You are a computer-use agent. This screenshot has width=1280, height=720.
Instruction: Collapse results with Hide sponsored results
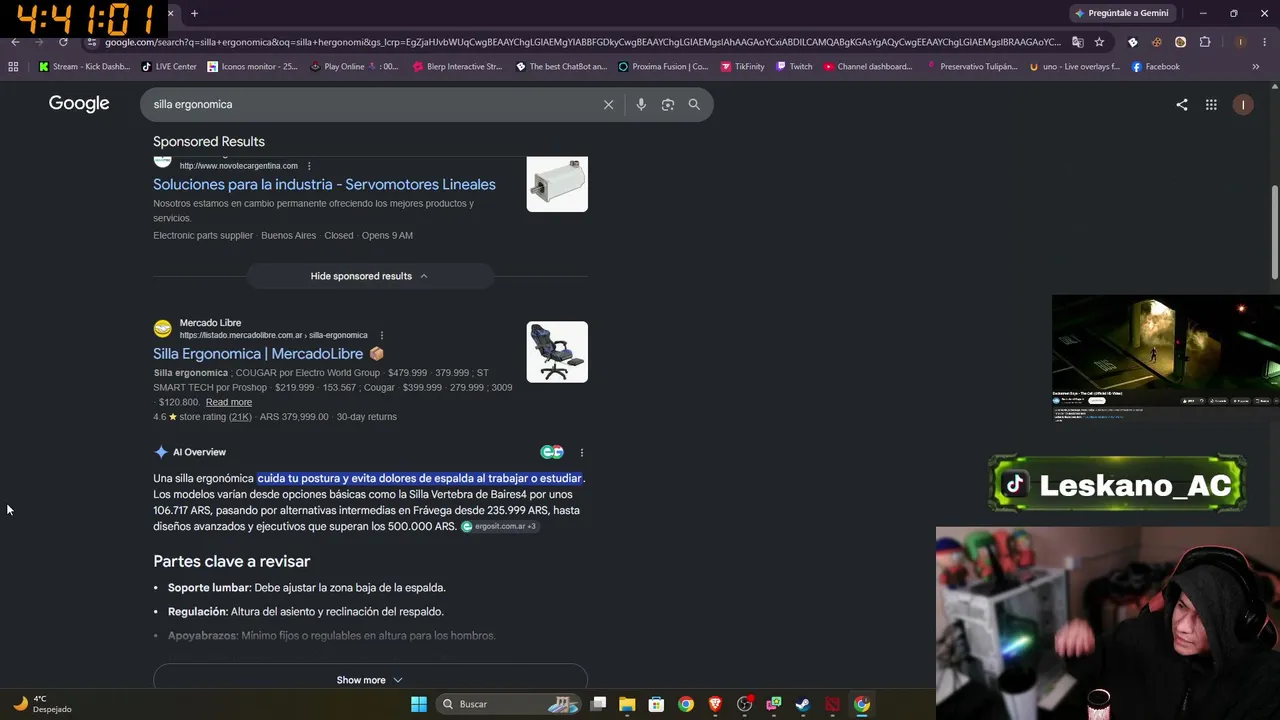tap(370, 276)
